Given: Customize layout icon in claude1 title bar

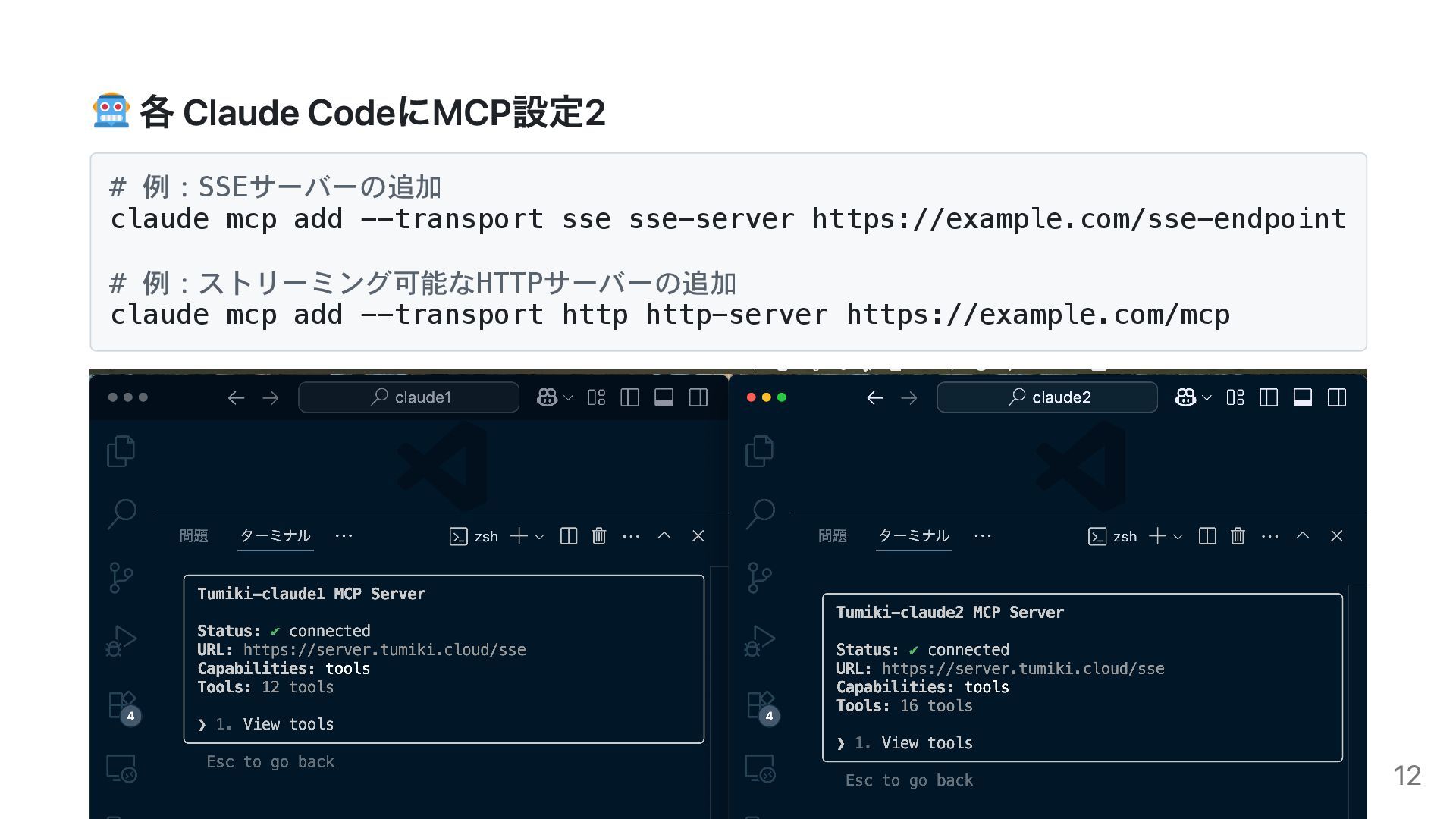Looking at the screenshot, I should pos(596,397).
